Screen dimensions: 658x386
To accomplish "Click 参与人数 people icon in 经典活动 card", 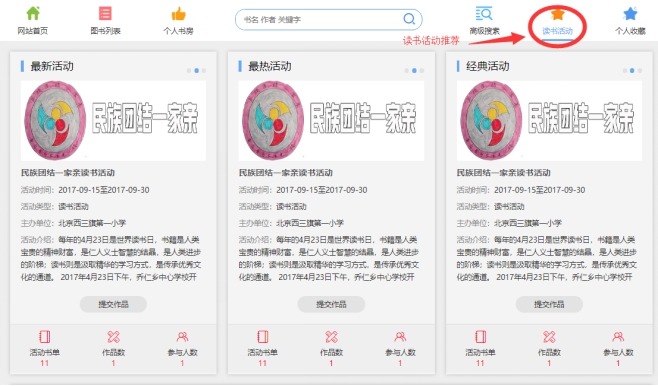I will pos(618,336).
